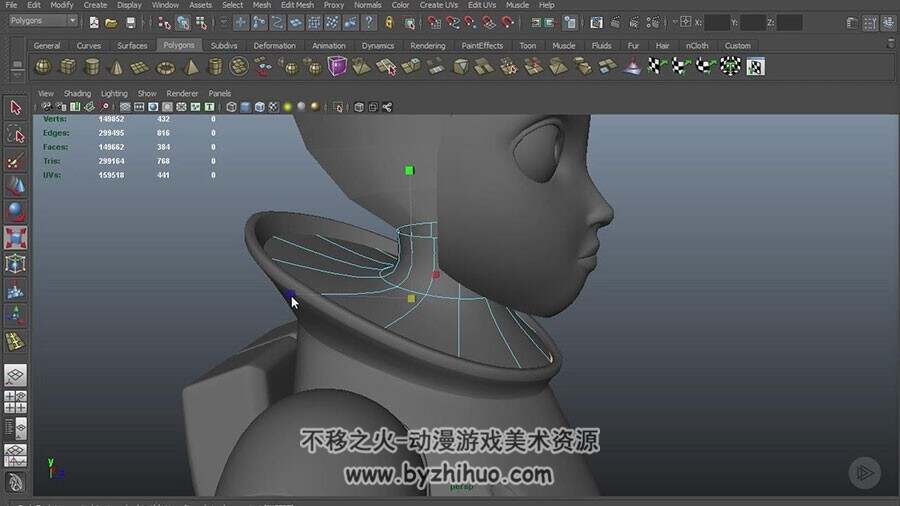Toggle wireframe on shaded
Screen dimensions: 900x506
(259, 107)
